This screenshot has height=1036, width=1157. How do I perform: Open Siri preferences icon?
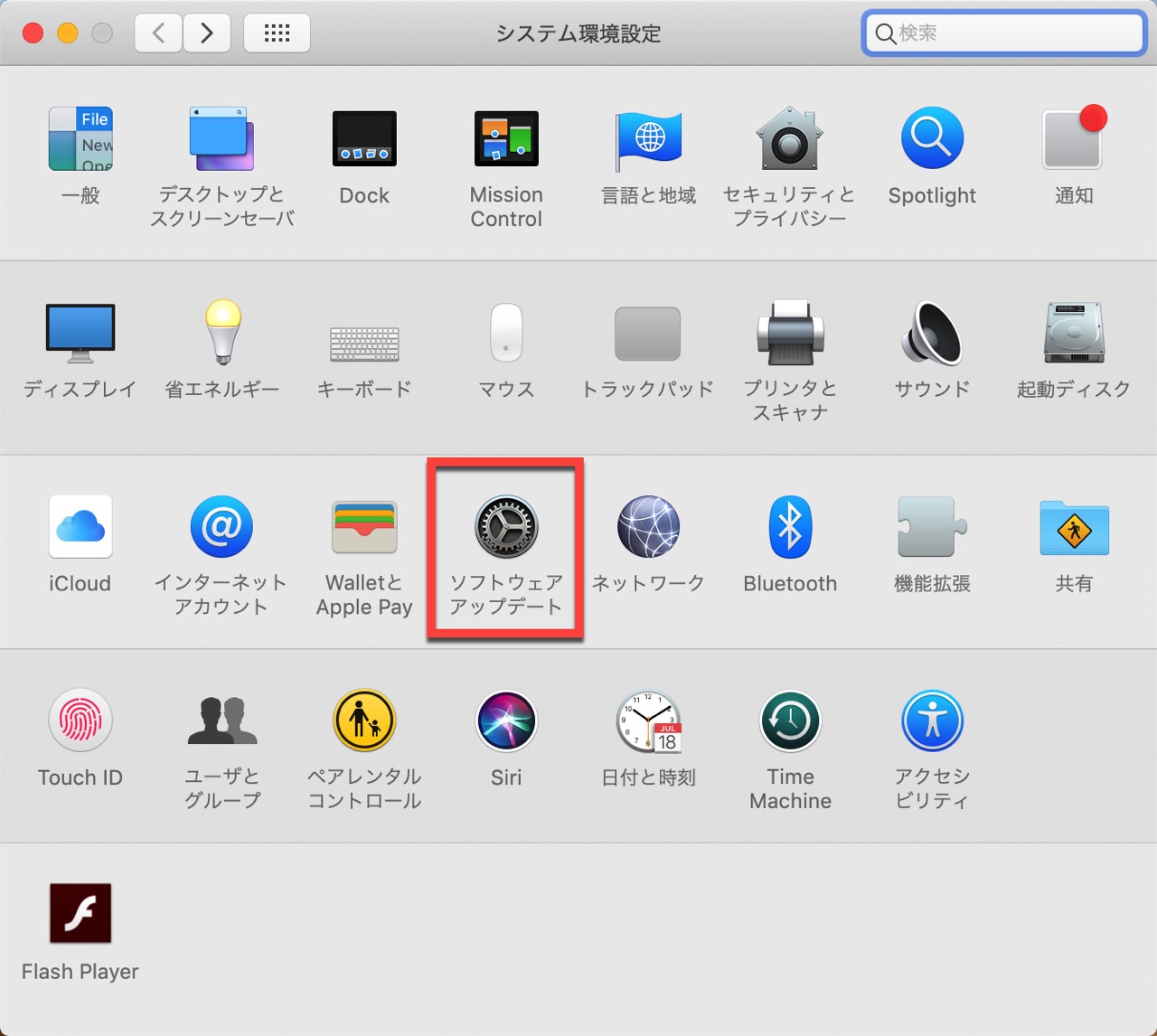[506, 720]
